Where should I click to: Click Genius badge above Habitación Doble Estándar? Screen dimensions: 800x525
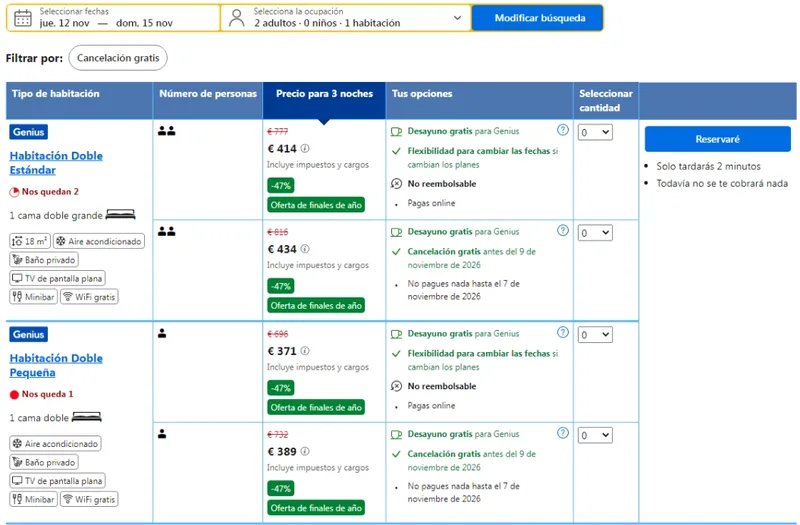click(x=29, y=132)
